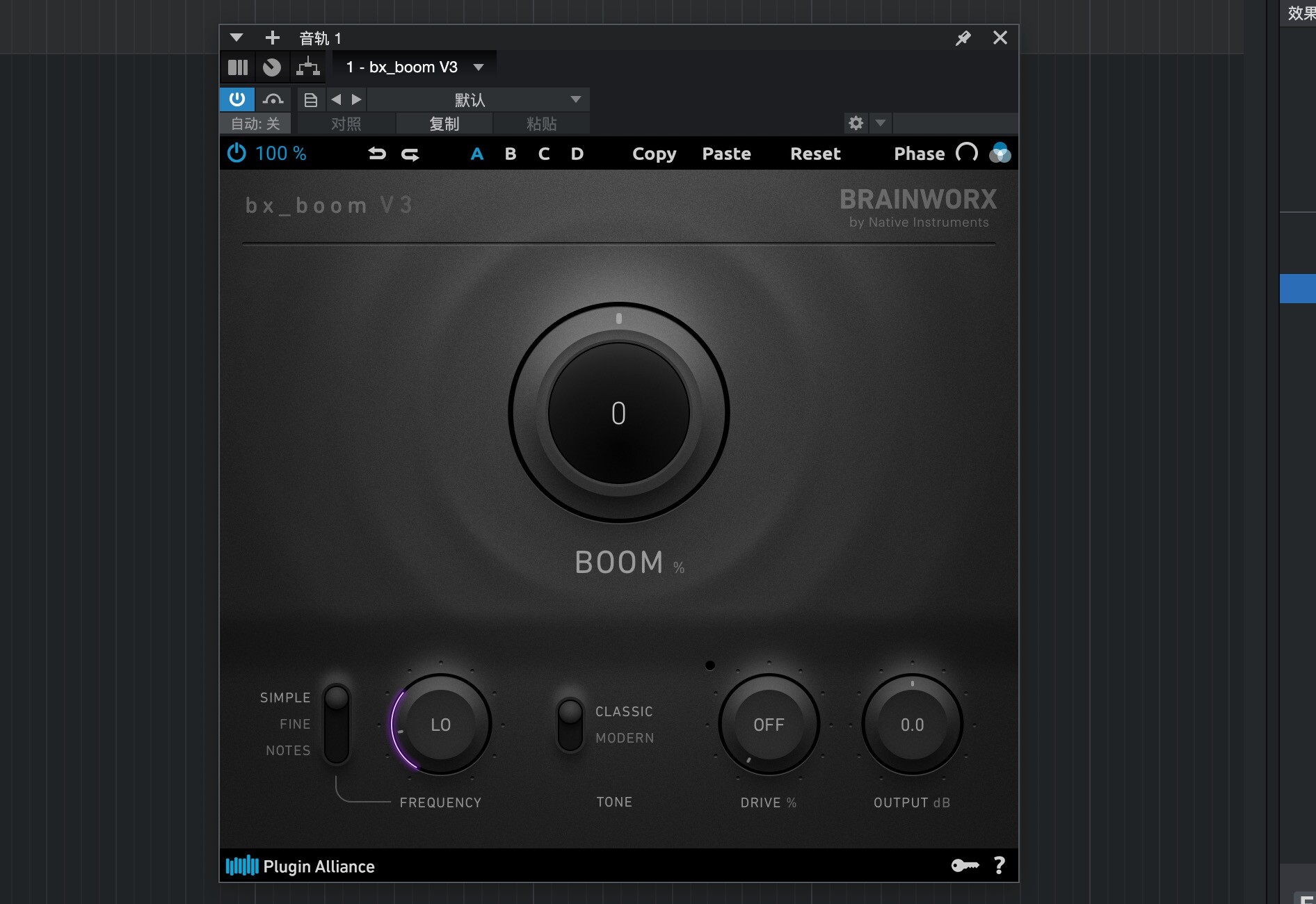Redo the last change arrow
This screenshot has width=1316, height=904.
pyautogui.click(x=410, y=154)
